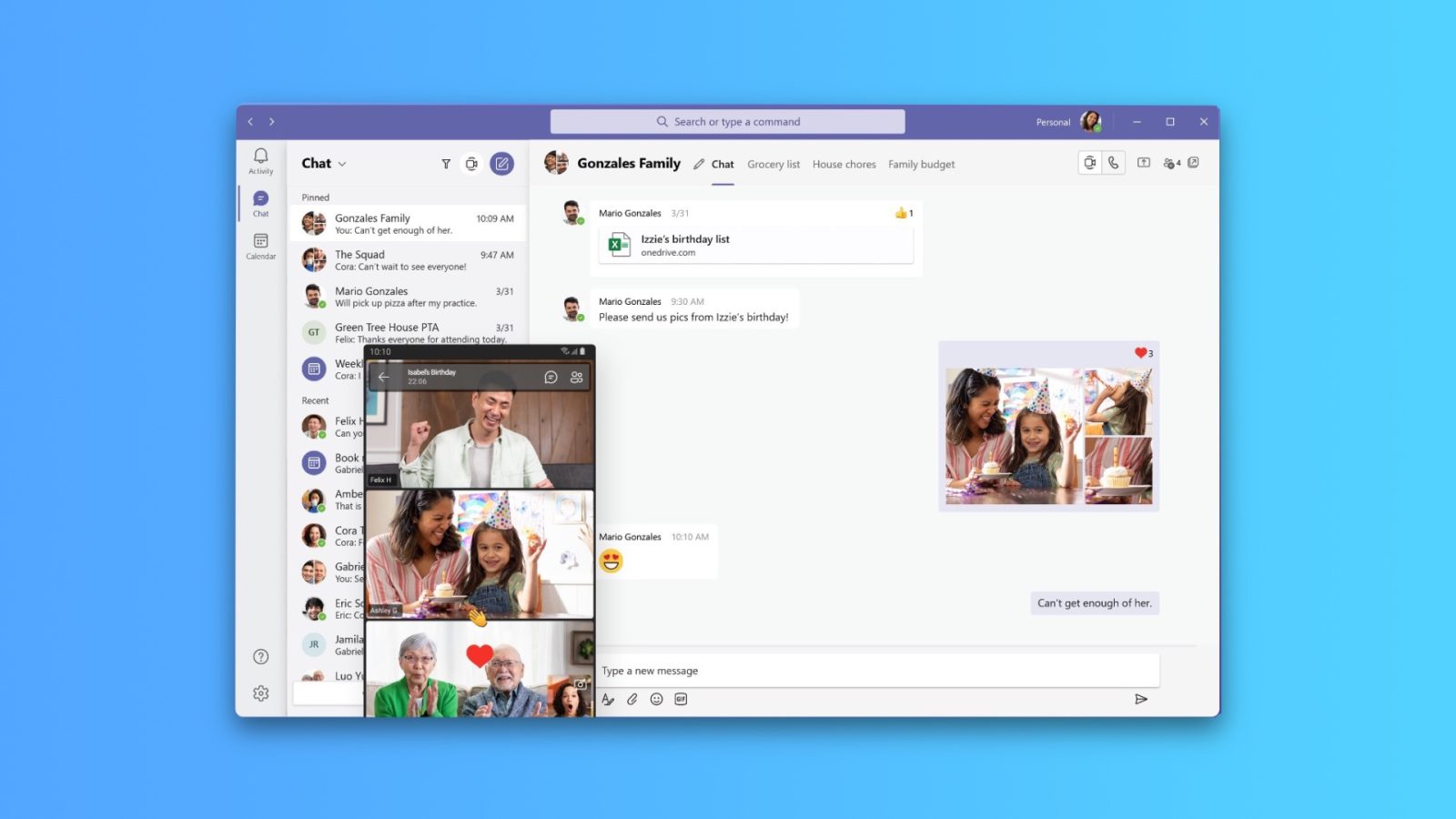Open Activity in the sidebar
Image resolution: width=1456 pixels, height=819 pixels.
(x=260, y=160)
